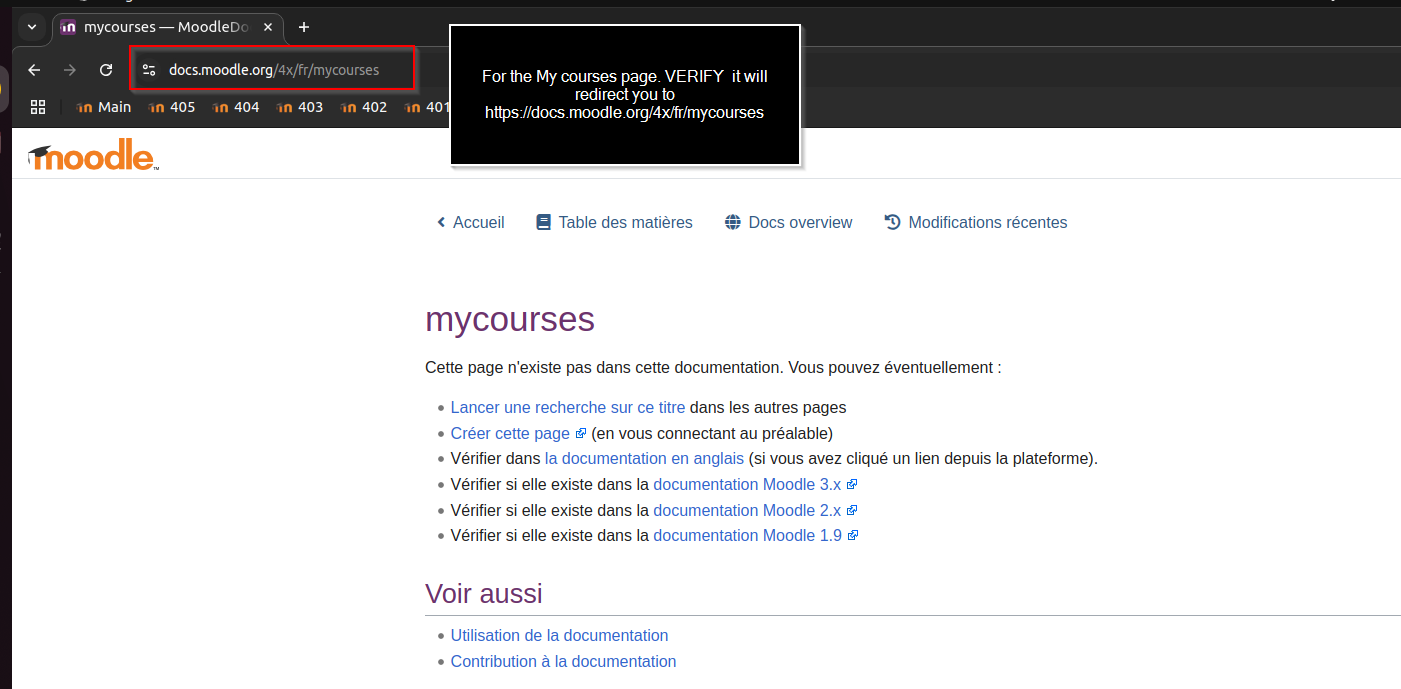Open the 402 bookmark
This screenshot has height=689, width=1401.
click(363, 107)
